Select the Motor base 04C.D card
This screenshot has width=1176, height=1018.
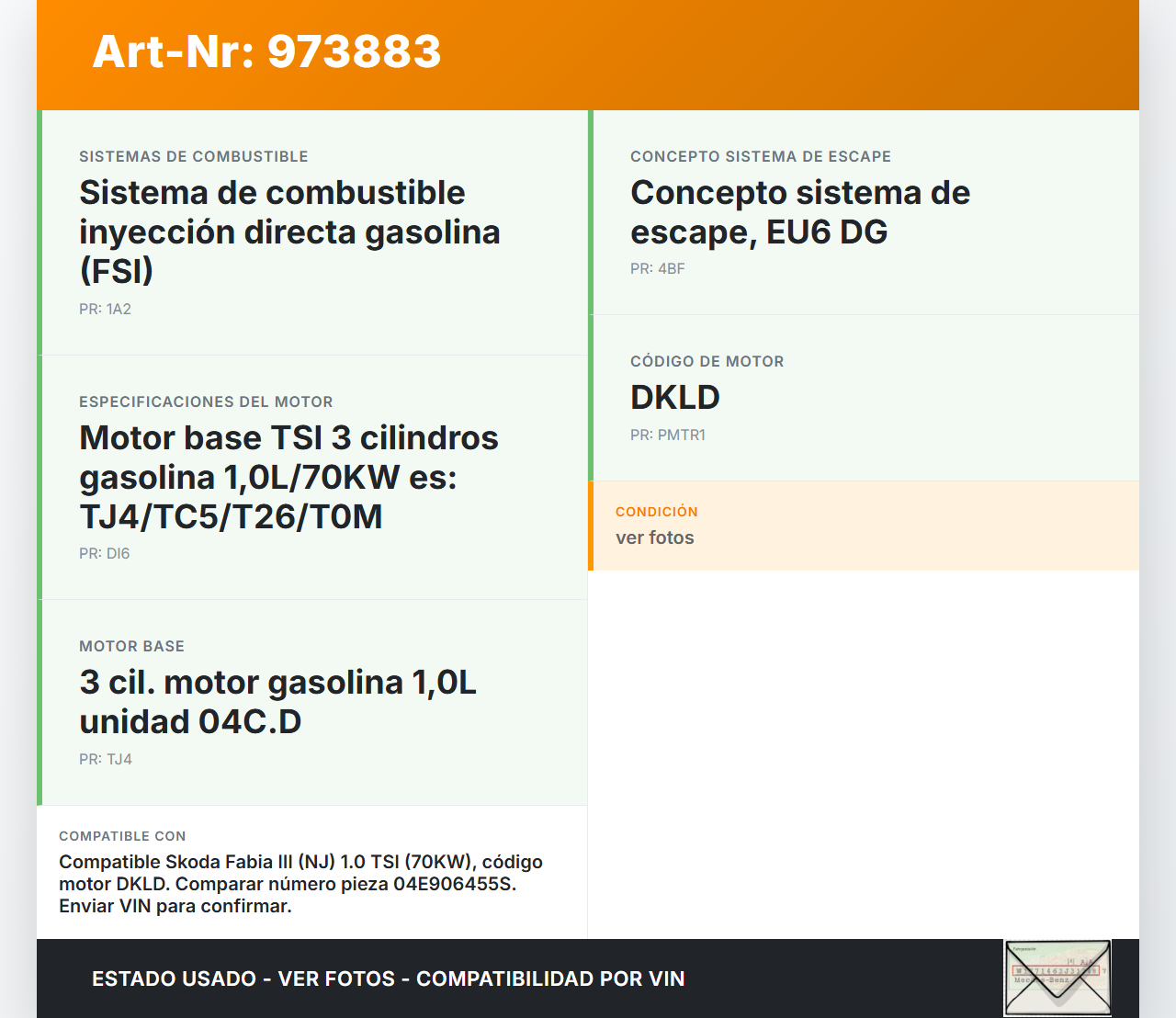pos(312,701)
